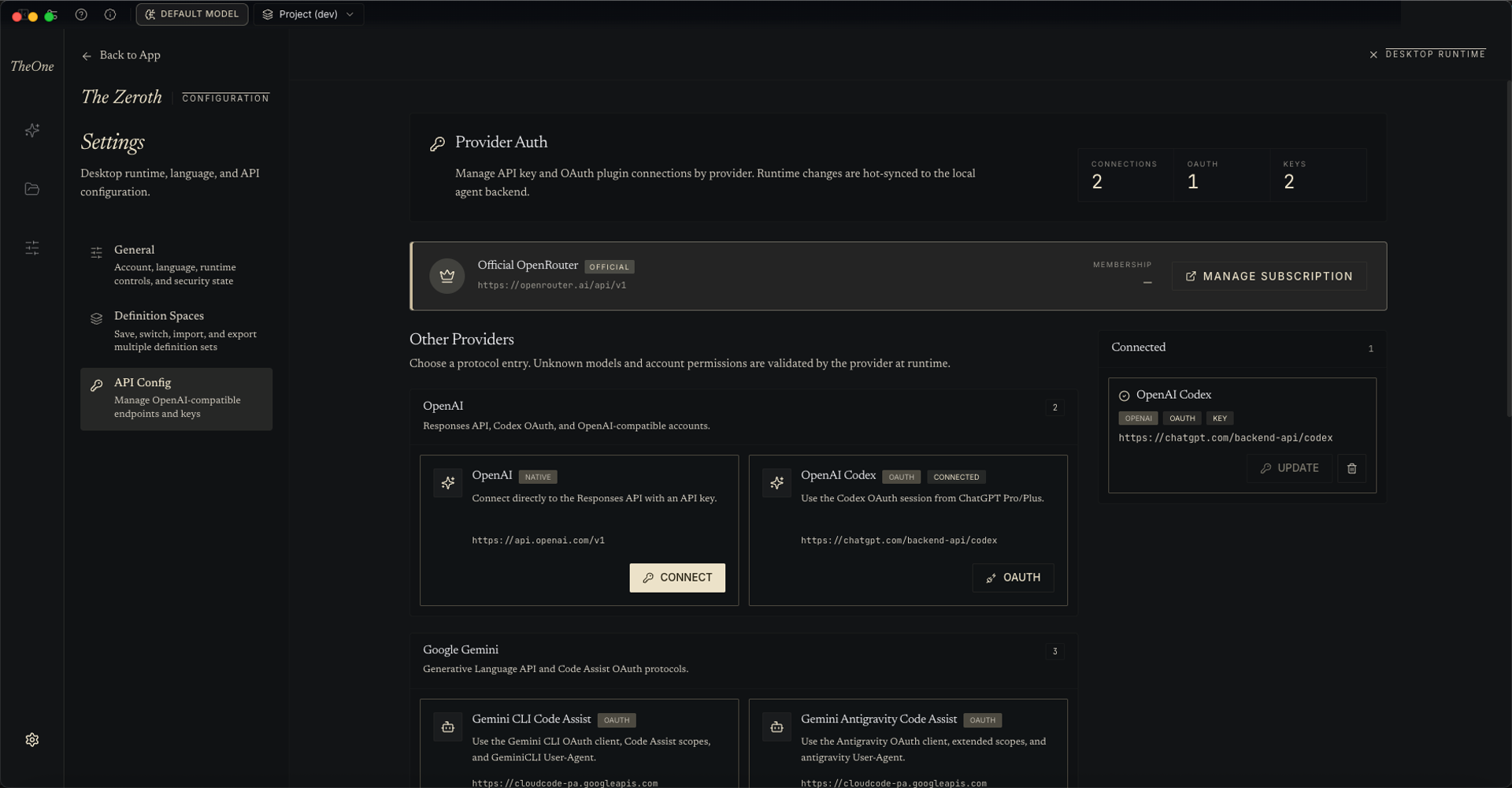Go back using Back to App

121,55
